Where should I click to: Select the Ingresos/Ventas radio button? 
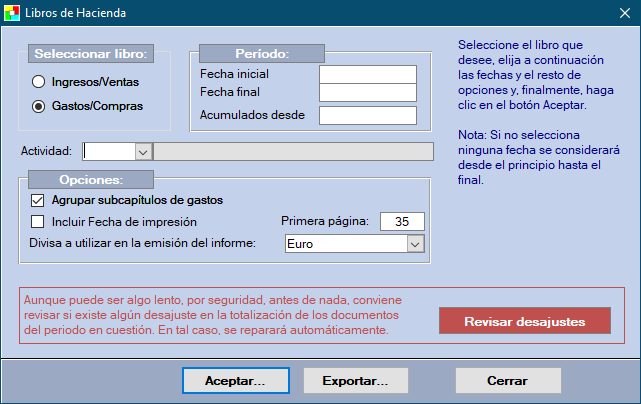click(x=39, y=82)
